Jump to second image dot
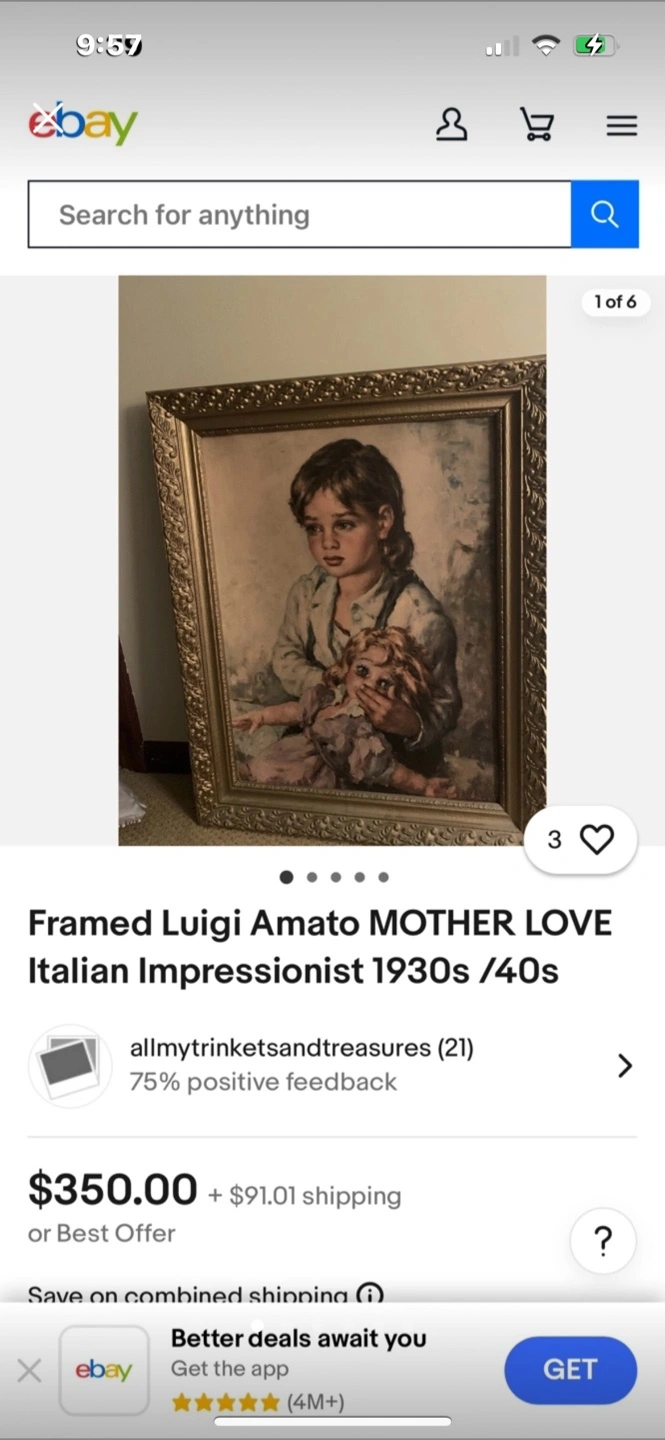The height and width of the screenshot is (1440, 665). tap(312, 877)
